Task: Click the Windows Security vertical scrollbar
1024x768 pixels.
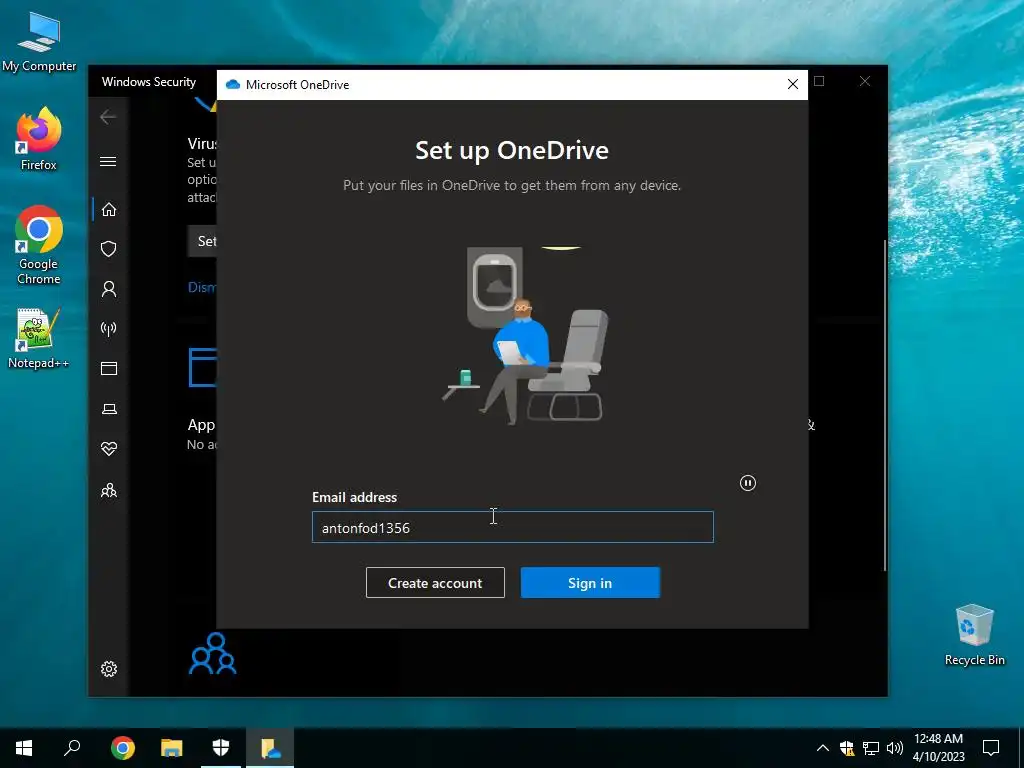Action: (x=885, y=405)
